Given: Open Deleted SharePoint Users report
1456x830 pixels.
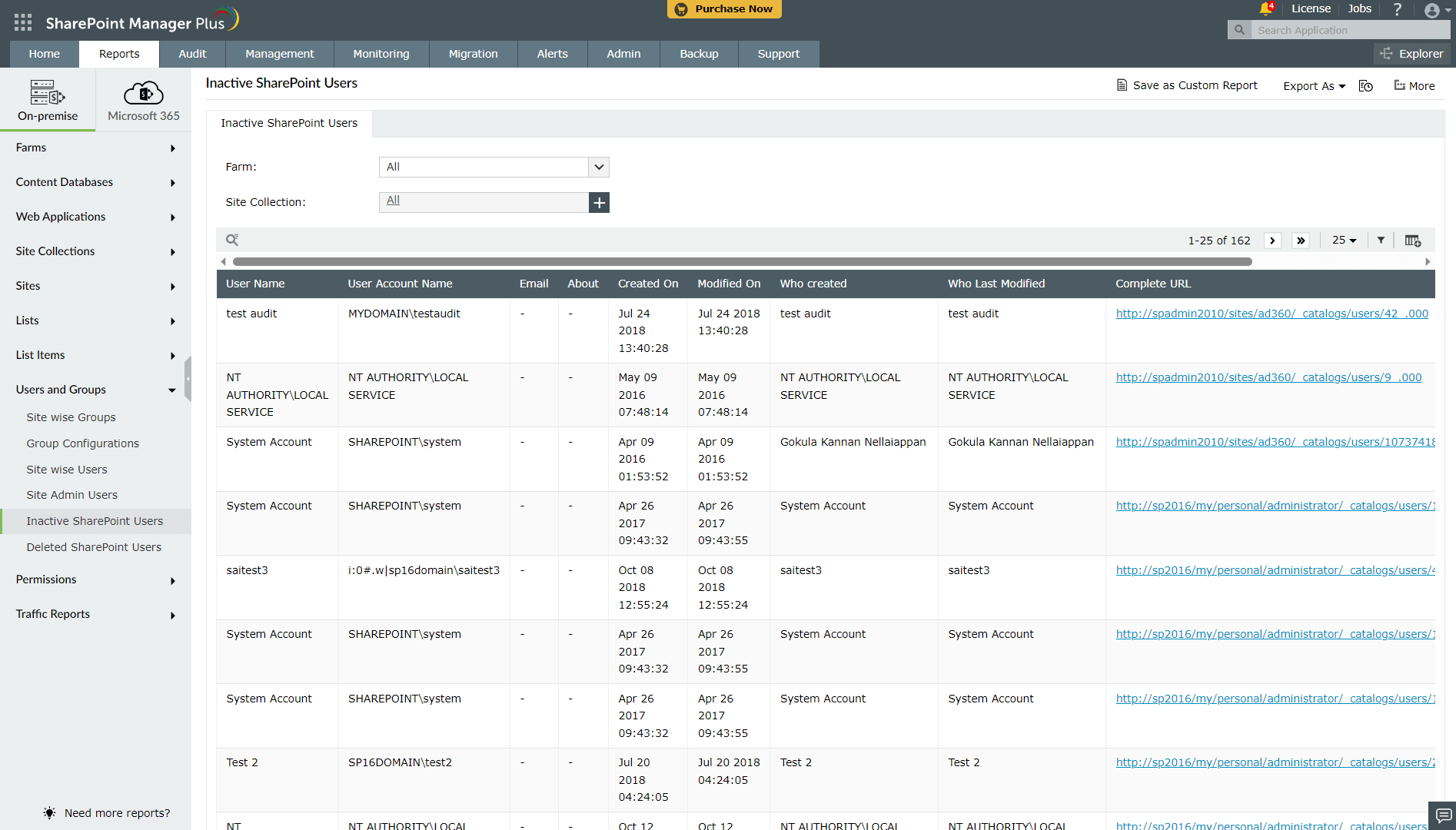Looking at the screenshot, I should point(94,547).
